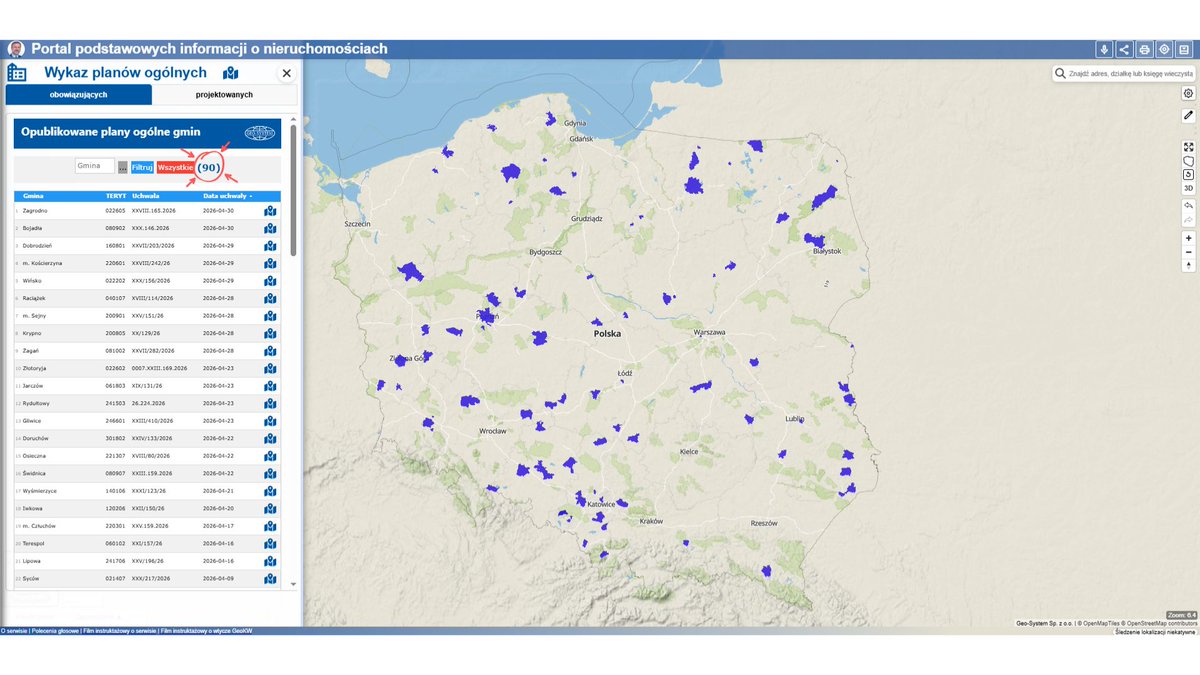Show Złotoryja plan on map
Image resolution: width=1200 pixels, height=675 pixels.
click(270, 368)
